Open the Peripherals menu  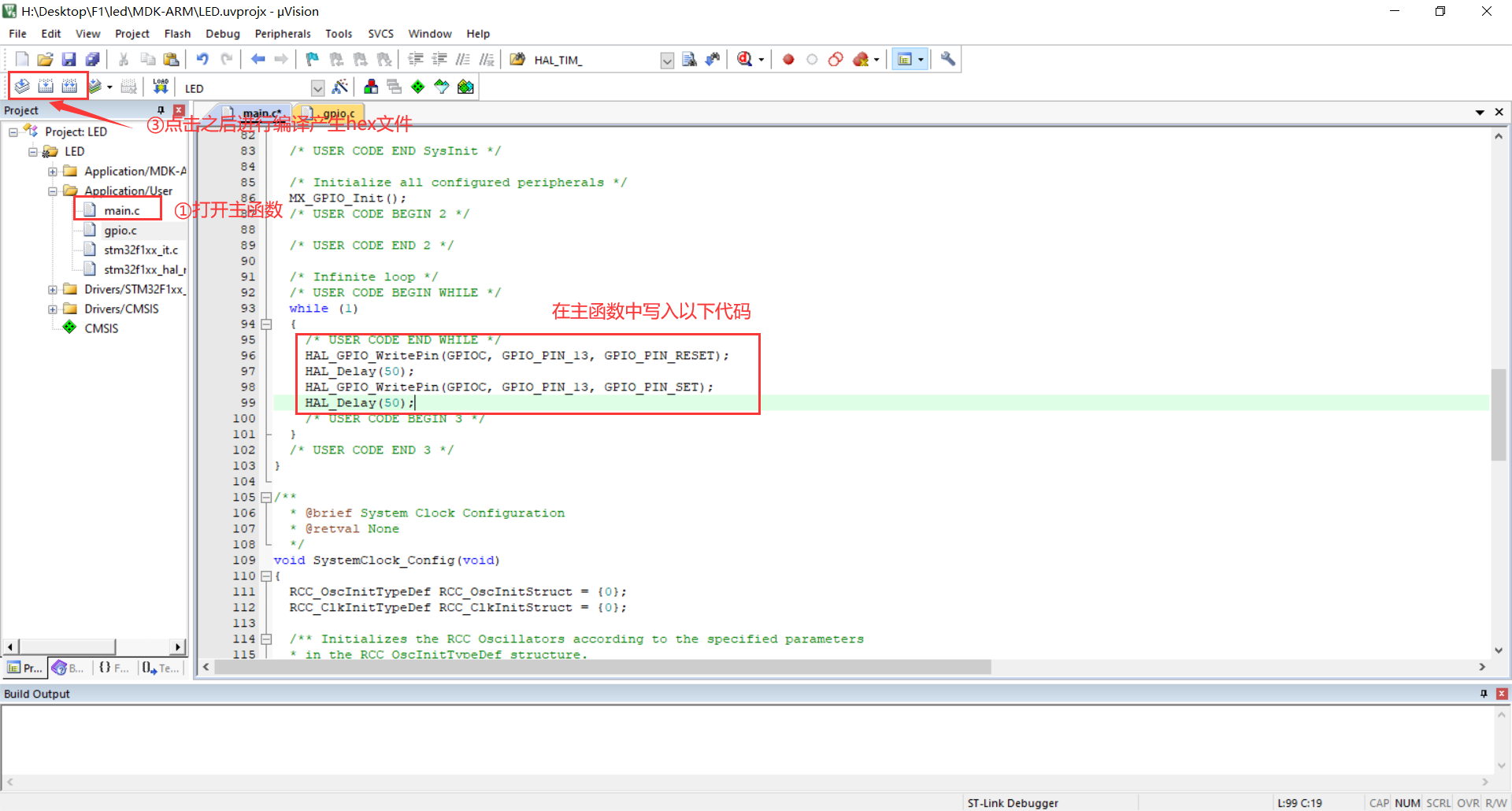click(282, 33)
